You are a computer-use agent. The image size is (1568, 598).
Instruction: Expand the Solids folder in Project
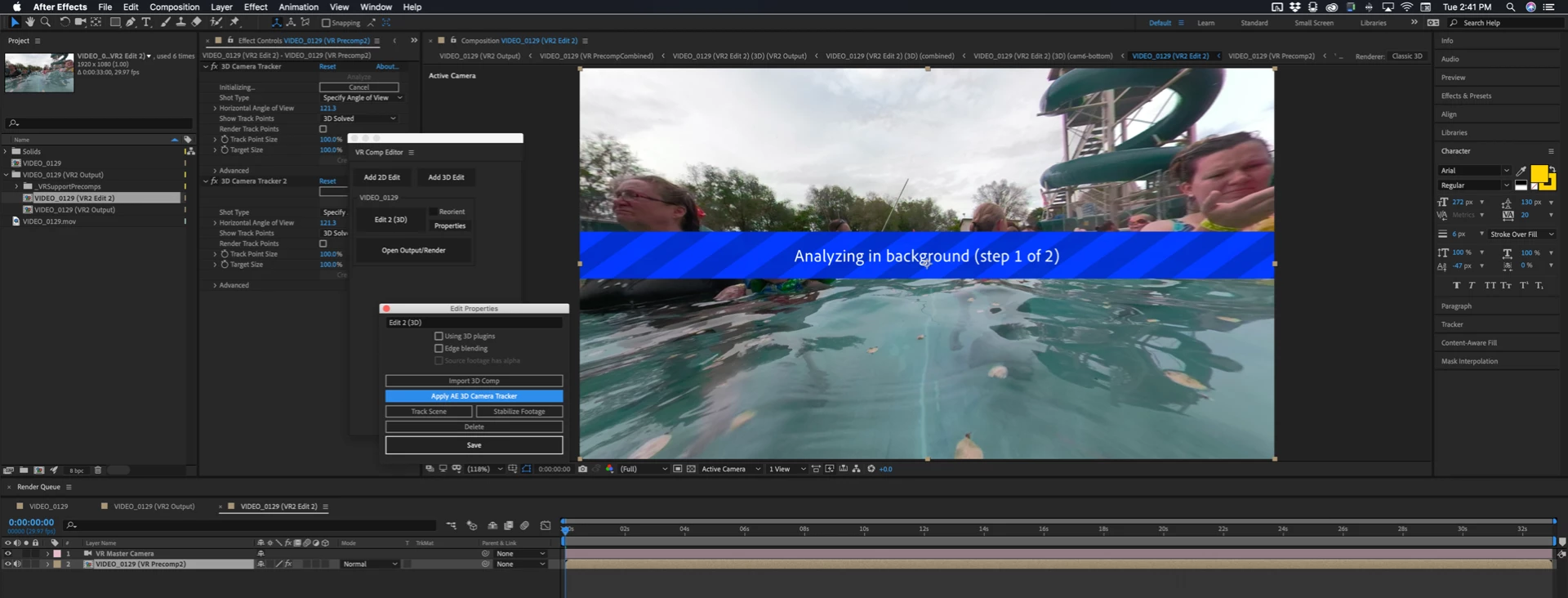pos(6,151)
